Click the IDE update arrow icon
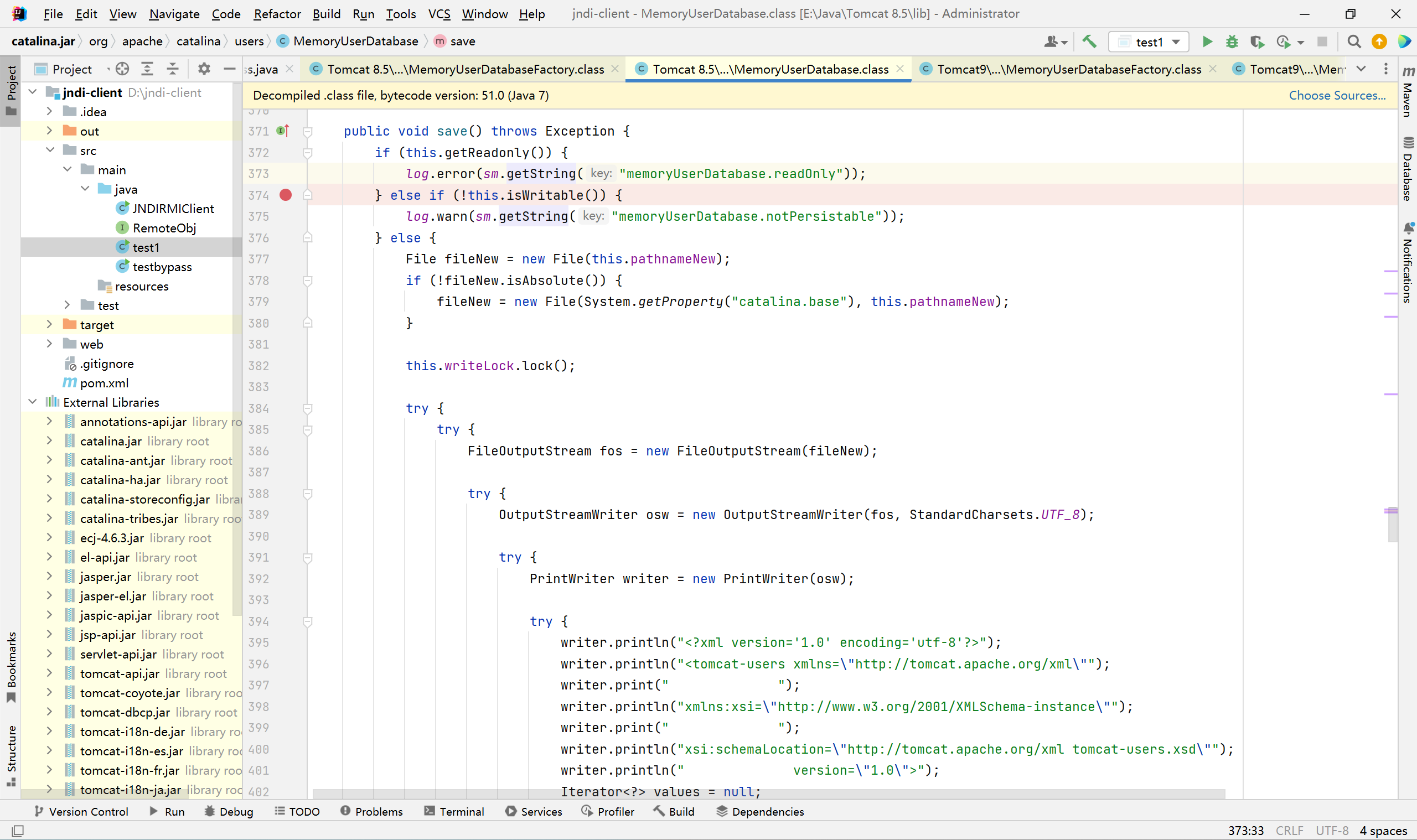Viewport: 1417px width, 840px height. click(x=1379, y=42)
